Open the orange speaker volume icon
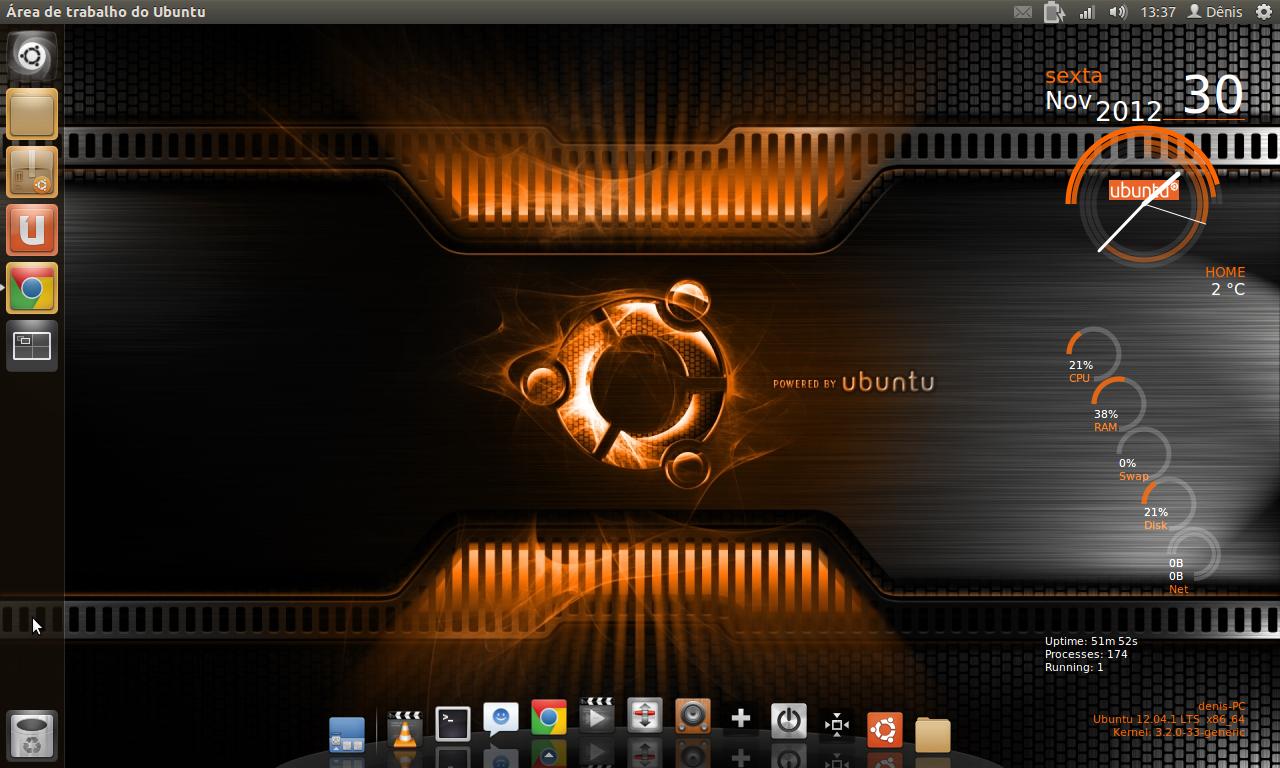Image resolution: width=1280 pixels, height=768 pixels. pyautogui.click(x=692, y=718)
